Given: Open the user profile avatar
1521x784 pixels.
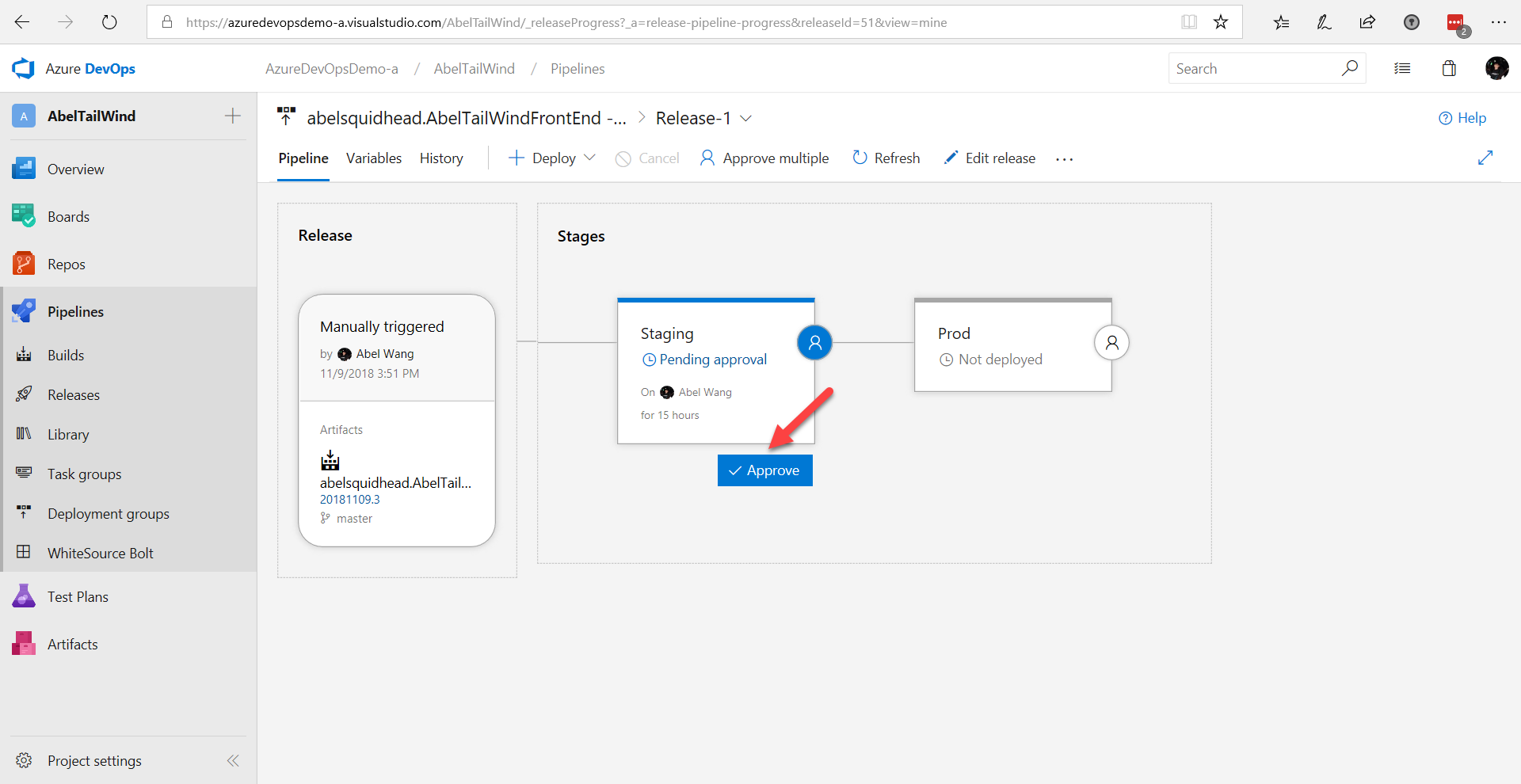Looking at the screenshot, I should [x=1496, y=68].
